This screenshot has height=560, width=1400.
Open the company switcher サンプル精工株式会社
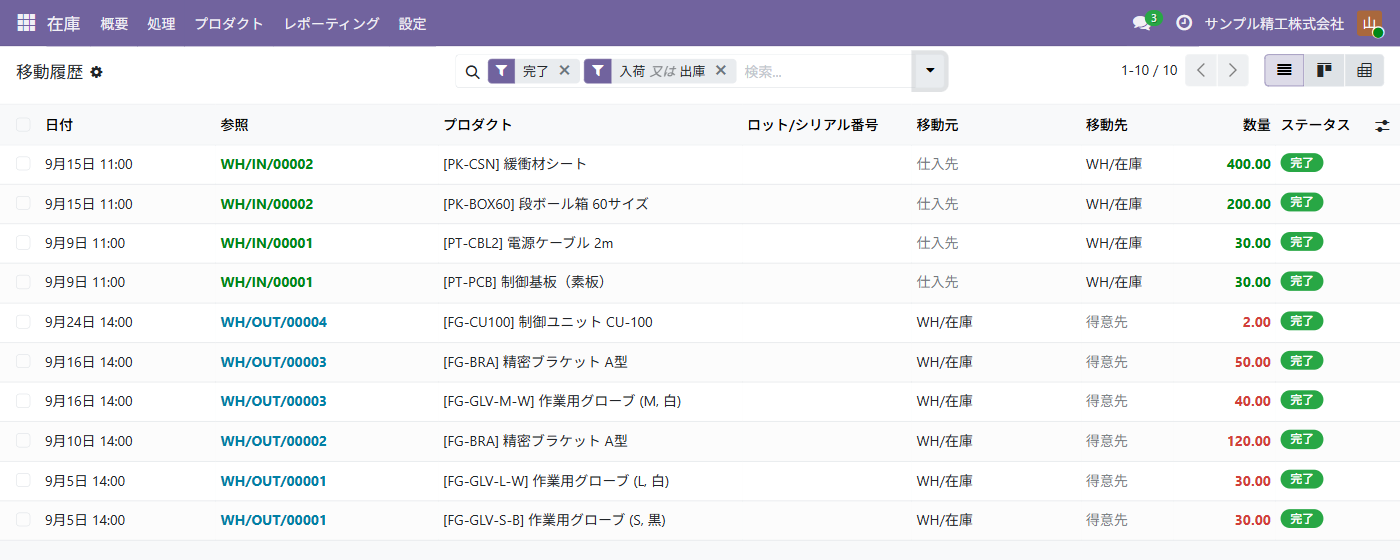(x=1274, y=23)
